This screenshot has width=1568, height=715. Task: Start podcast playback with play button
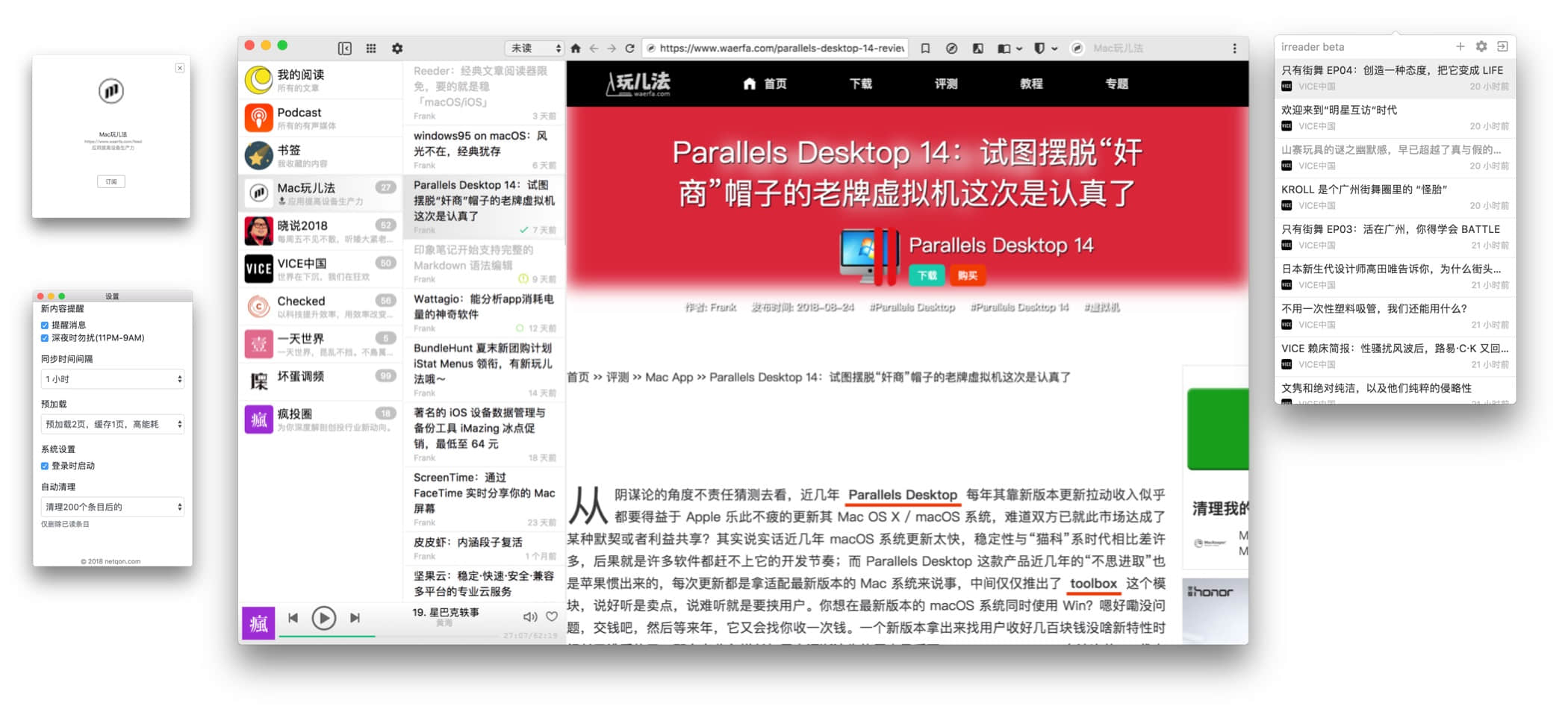[x=323, y=618]
